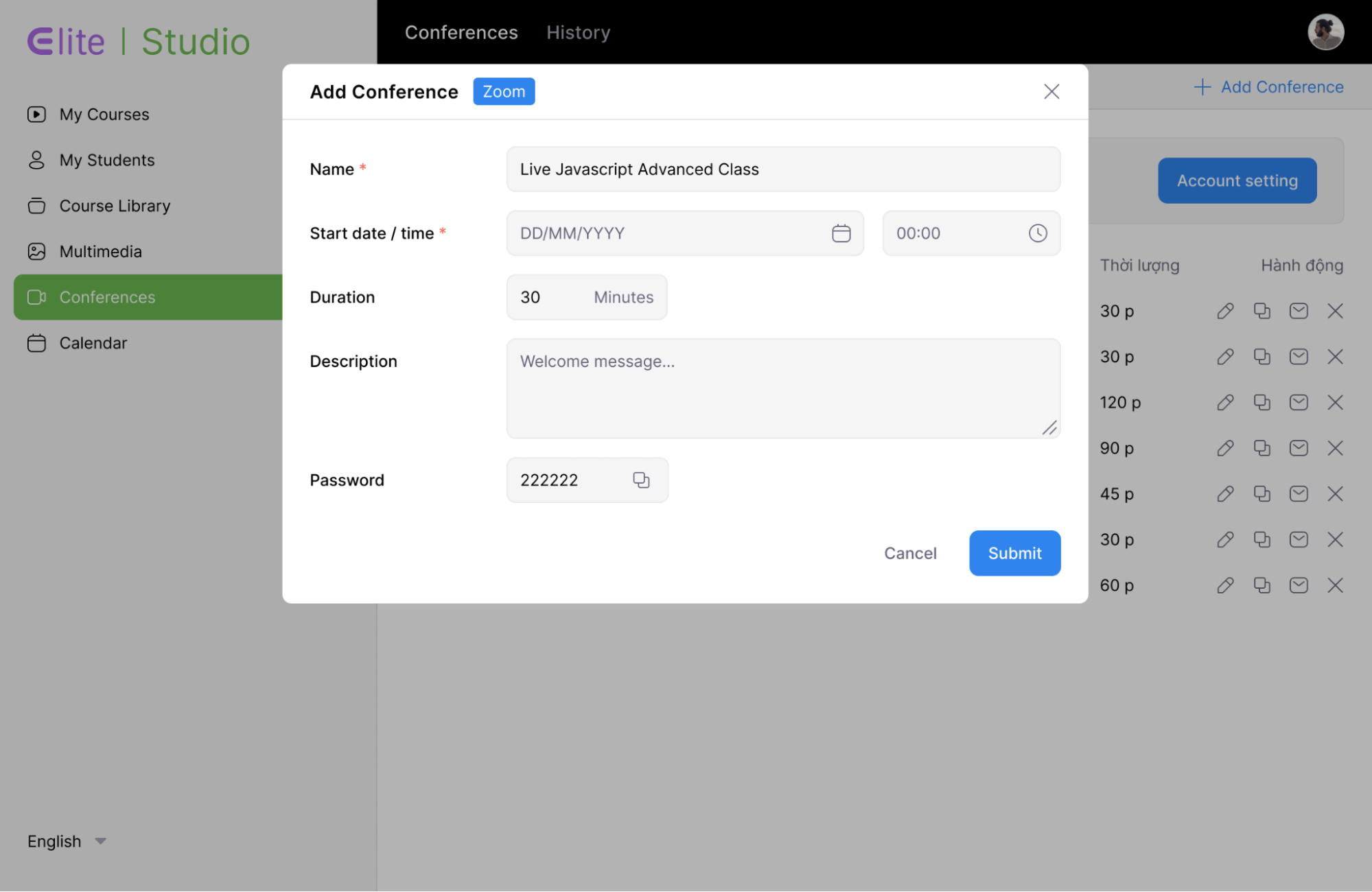Click into the Name input field
This screenshot has height=892, width=1372.
[782, 169]
